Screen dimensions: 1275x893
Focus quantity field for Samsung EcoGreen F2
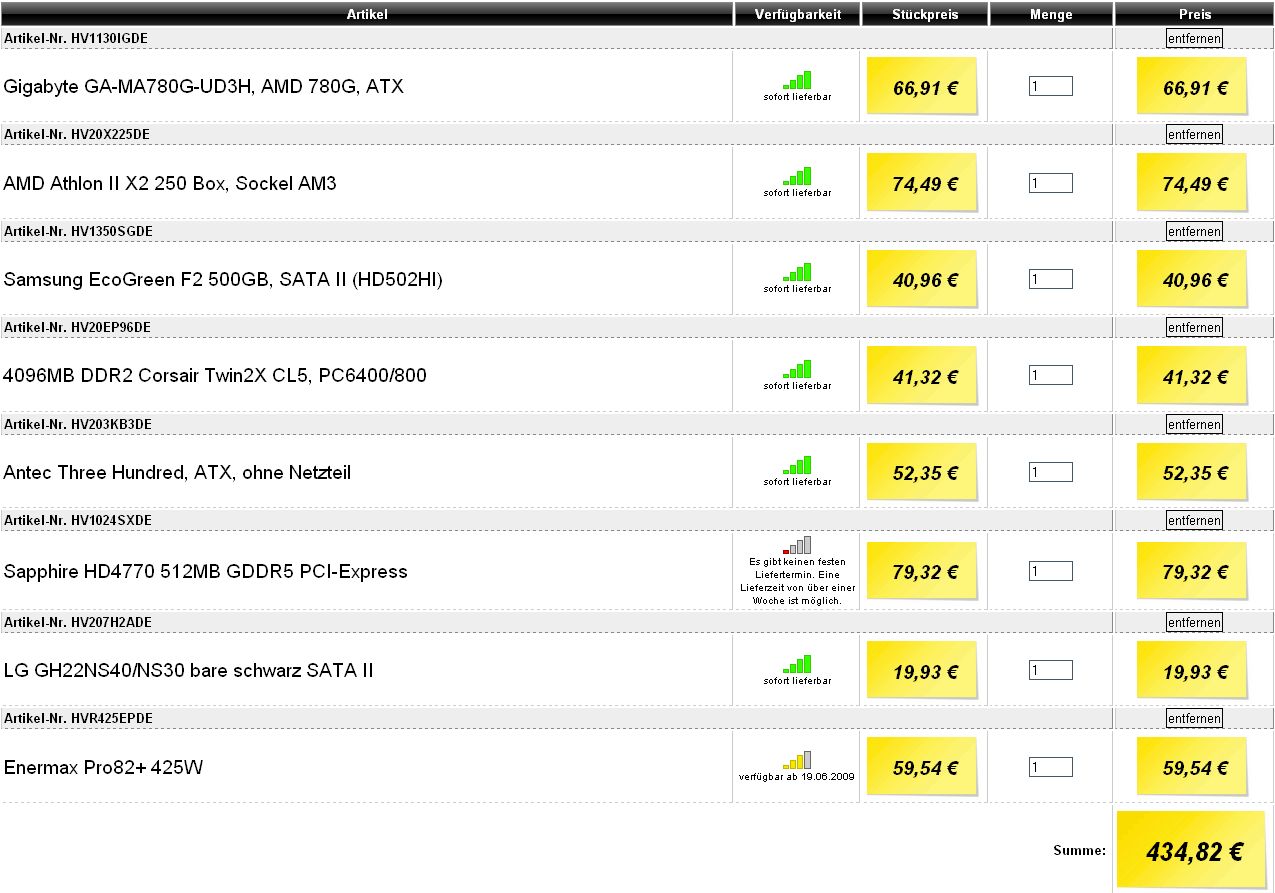point(1050,279)
